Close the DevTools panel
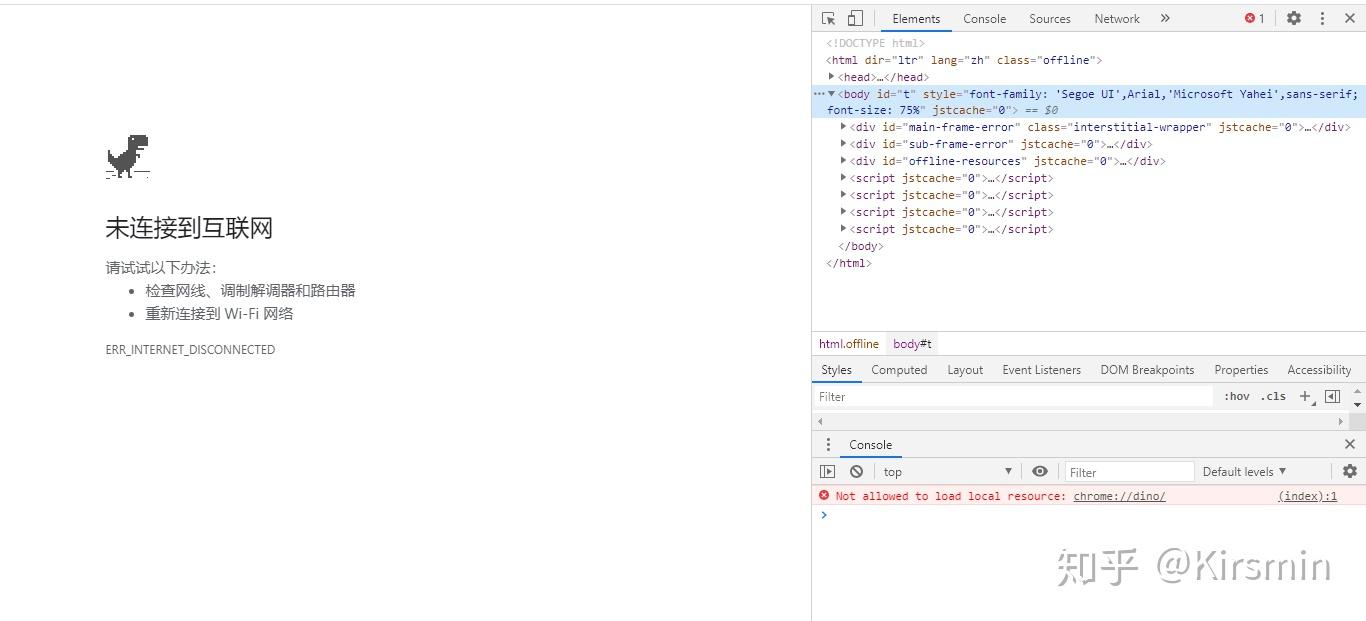The width and height of the screenshot is (1366, 621). pos(1350,18)
